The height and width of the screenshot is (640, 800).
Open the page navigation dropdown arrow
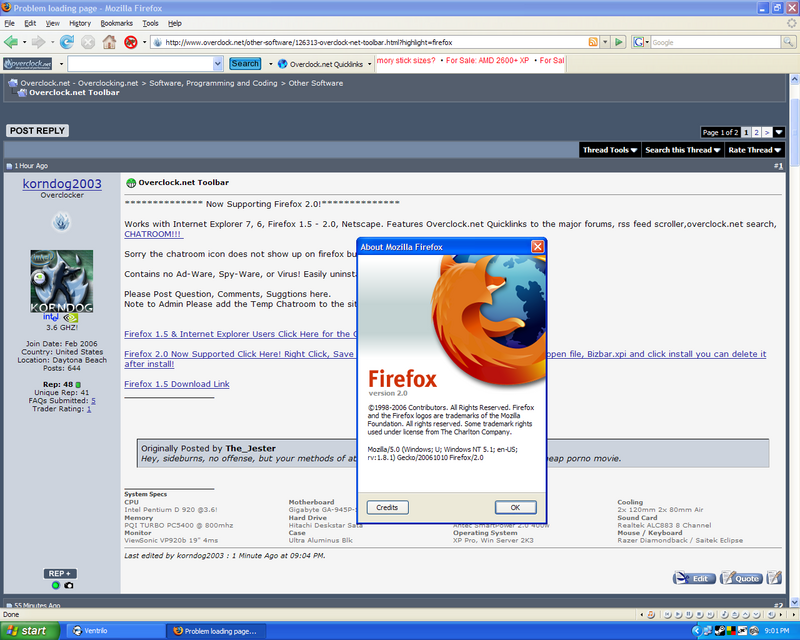coord(779,132)
